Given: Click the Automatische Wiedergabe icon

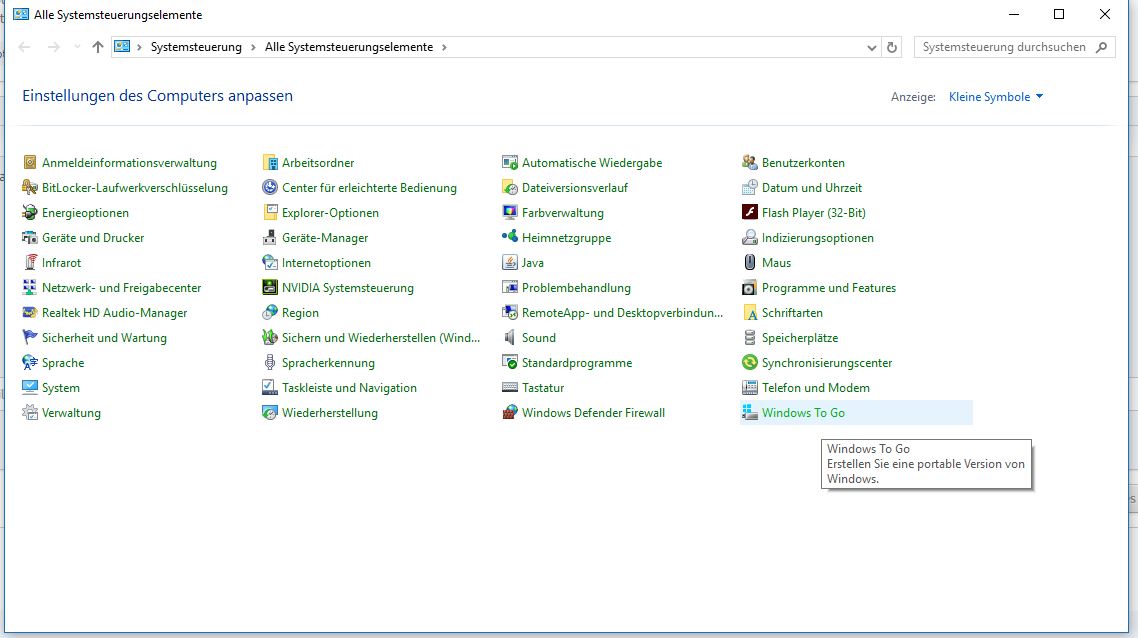Looking at the screenshot, I should (x=510, y=163).
